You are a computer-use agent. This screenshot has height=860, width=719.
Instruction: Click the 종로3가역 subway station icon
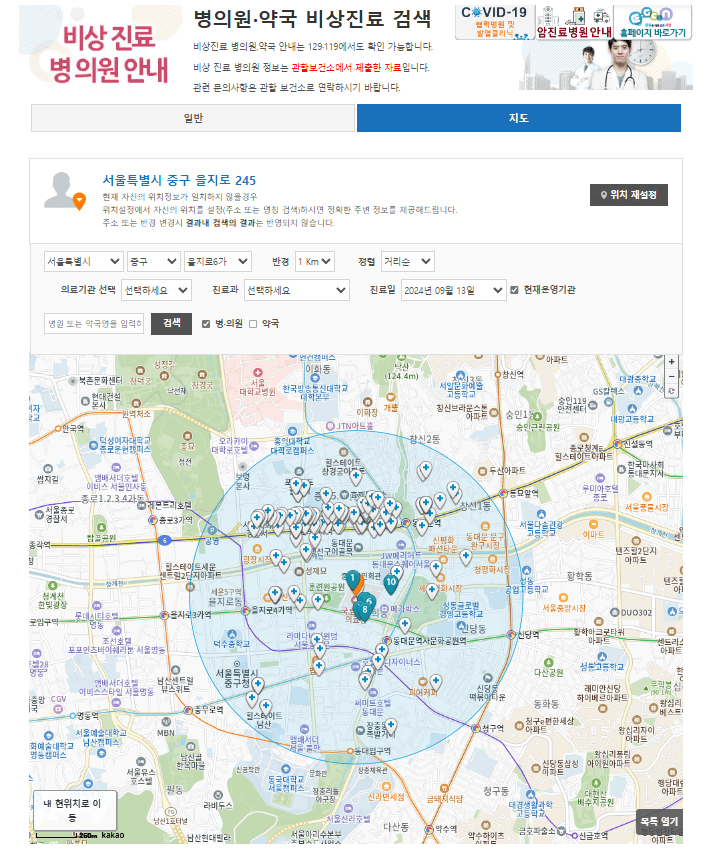[153, 519]
